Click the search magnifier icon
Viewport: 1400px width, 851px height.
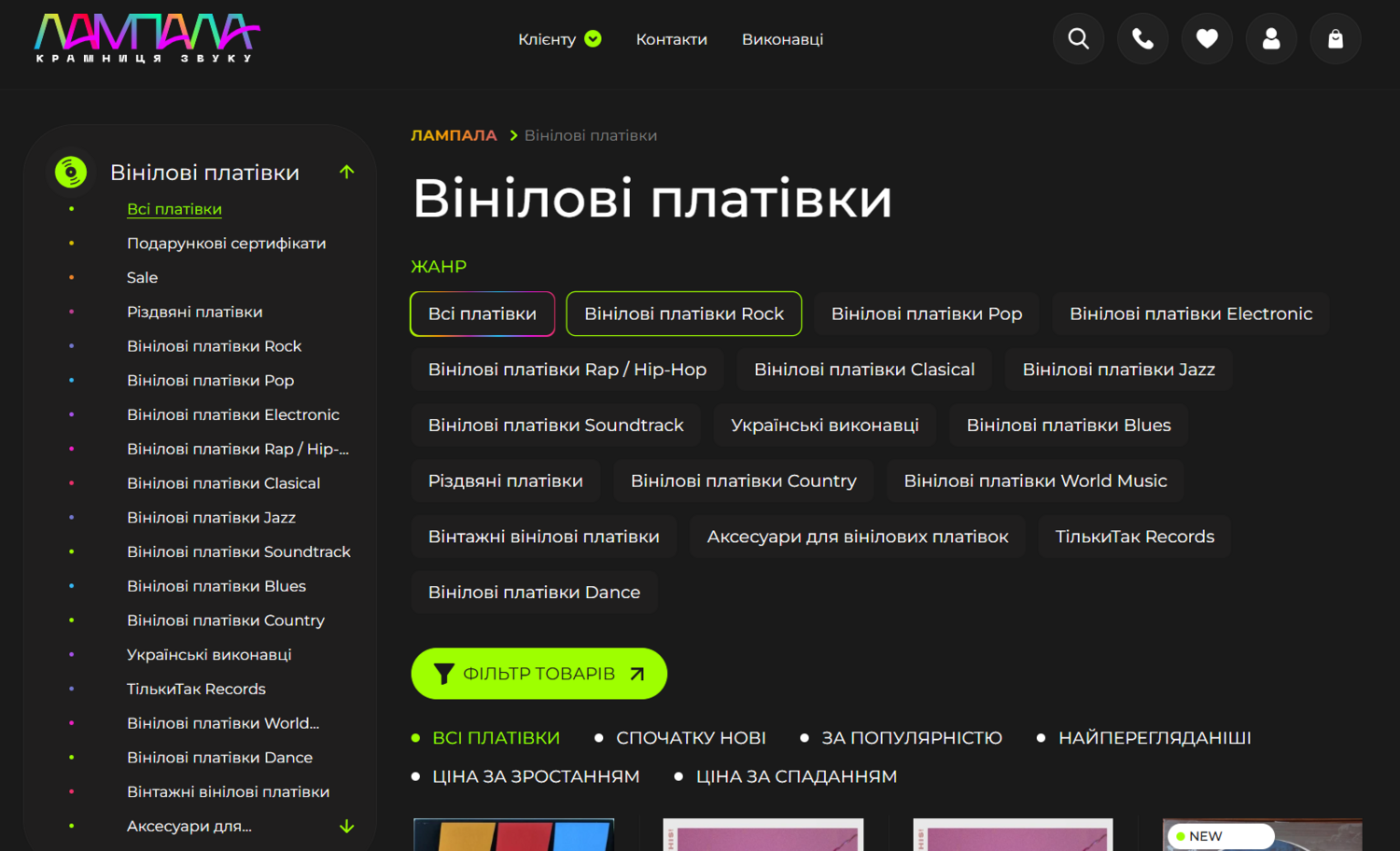tap(1078, 39)
